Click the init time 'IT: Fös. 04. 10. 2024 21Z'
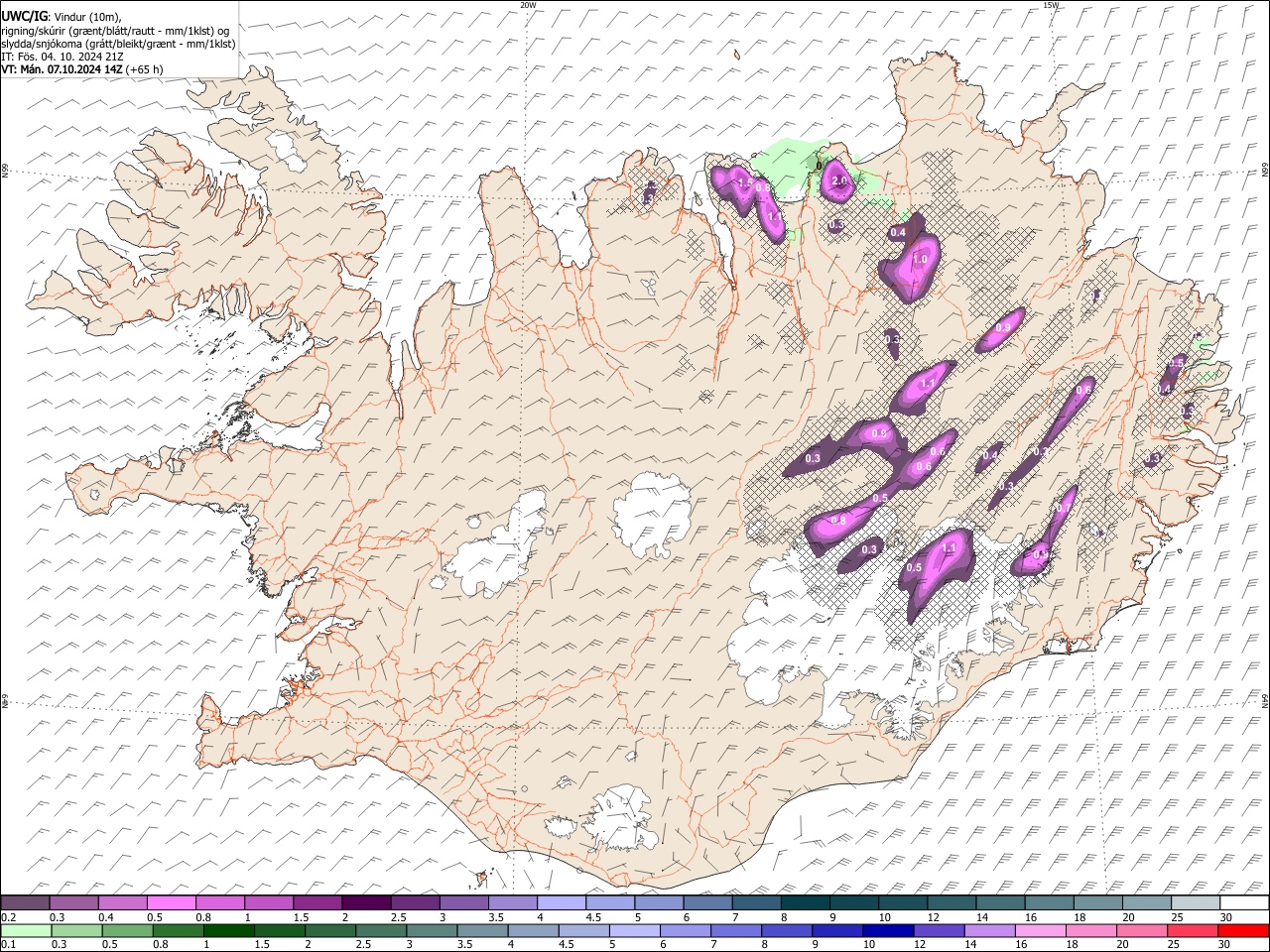 pyautogui.click(x=63, y=57)
